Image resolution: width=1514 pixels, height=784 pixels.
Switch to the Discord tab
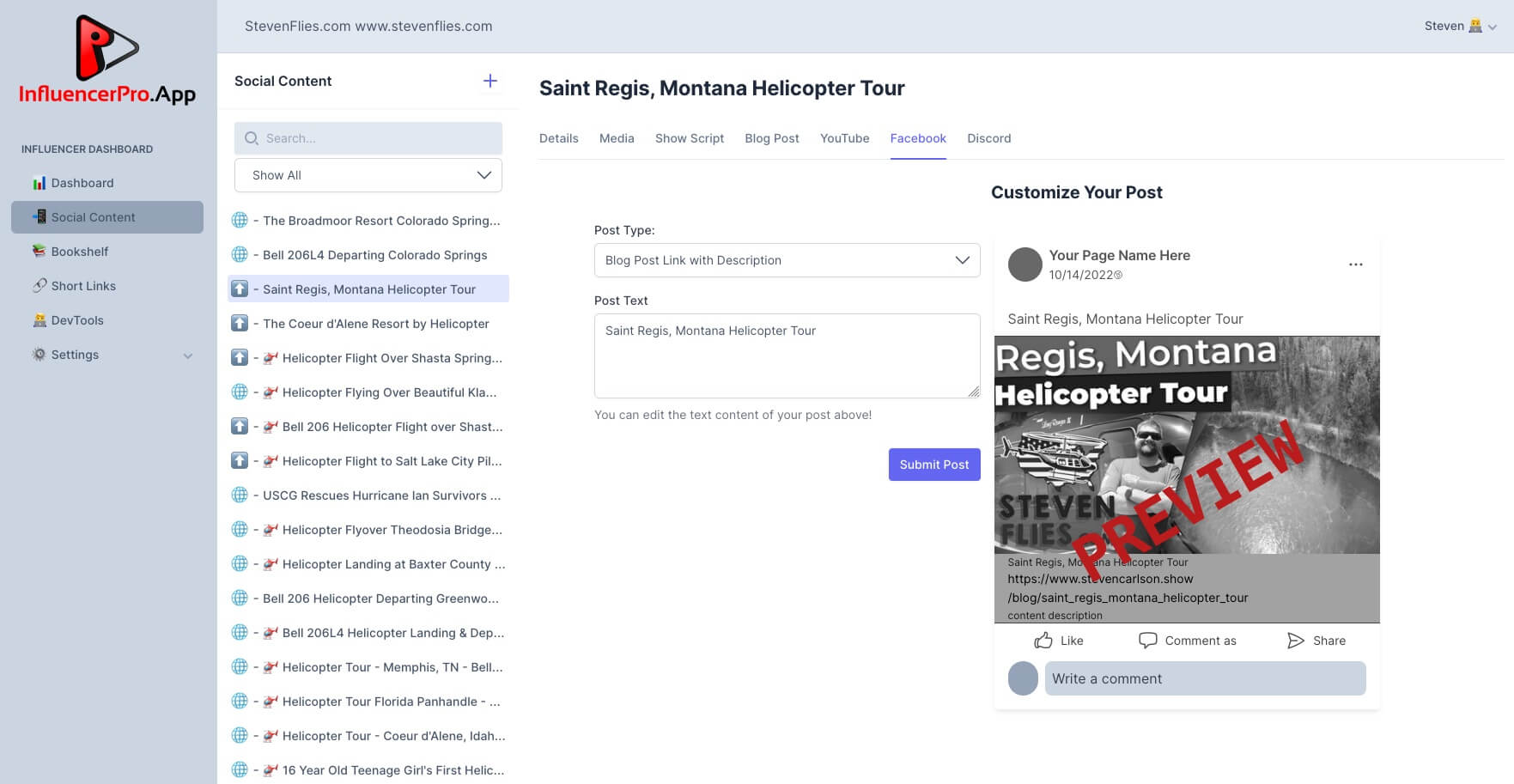tap(989, 138)
